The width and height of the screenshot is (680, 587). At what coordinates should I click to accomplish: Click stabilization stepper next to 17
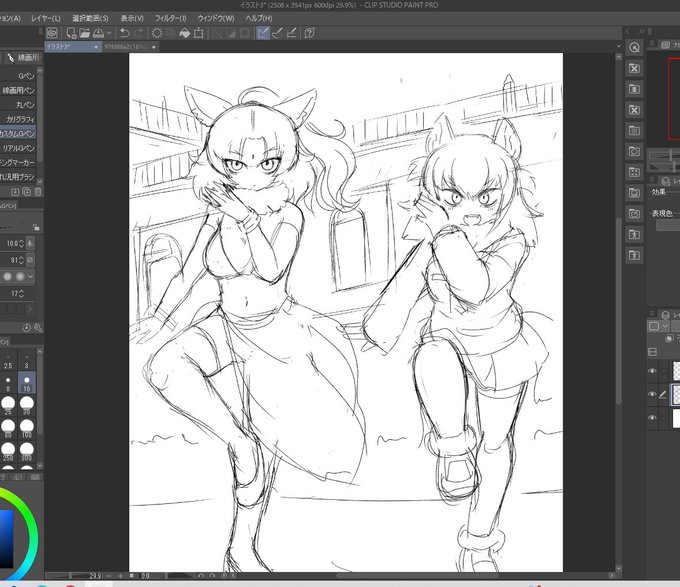point(21,294)
